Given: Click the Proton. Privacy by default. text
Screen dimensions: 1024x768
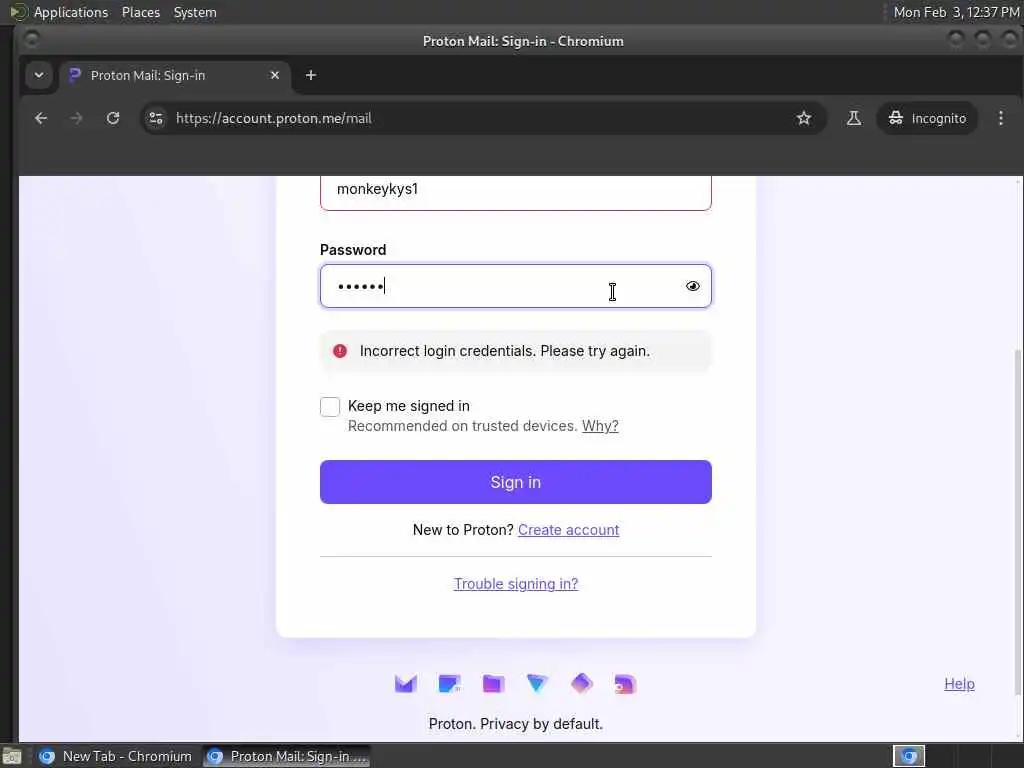Looking at the screenshot, I should click(515, 724).
